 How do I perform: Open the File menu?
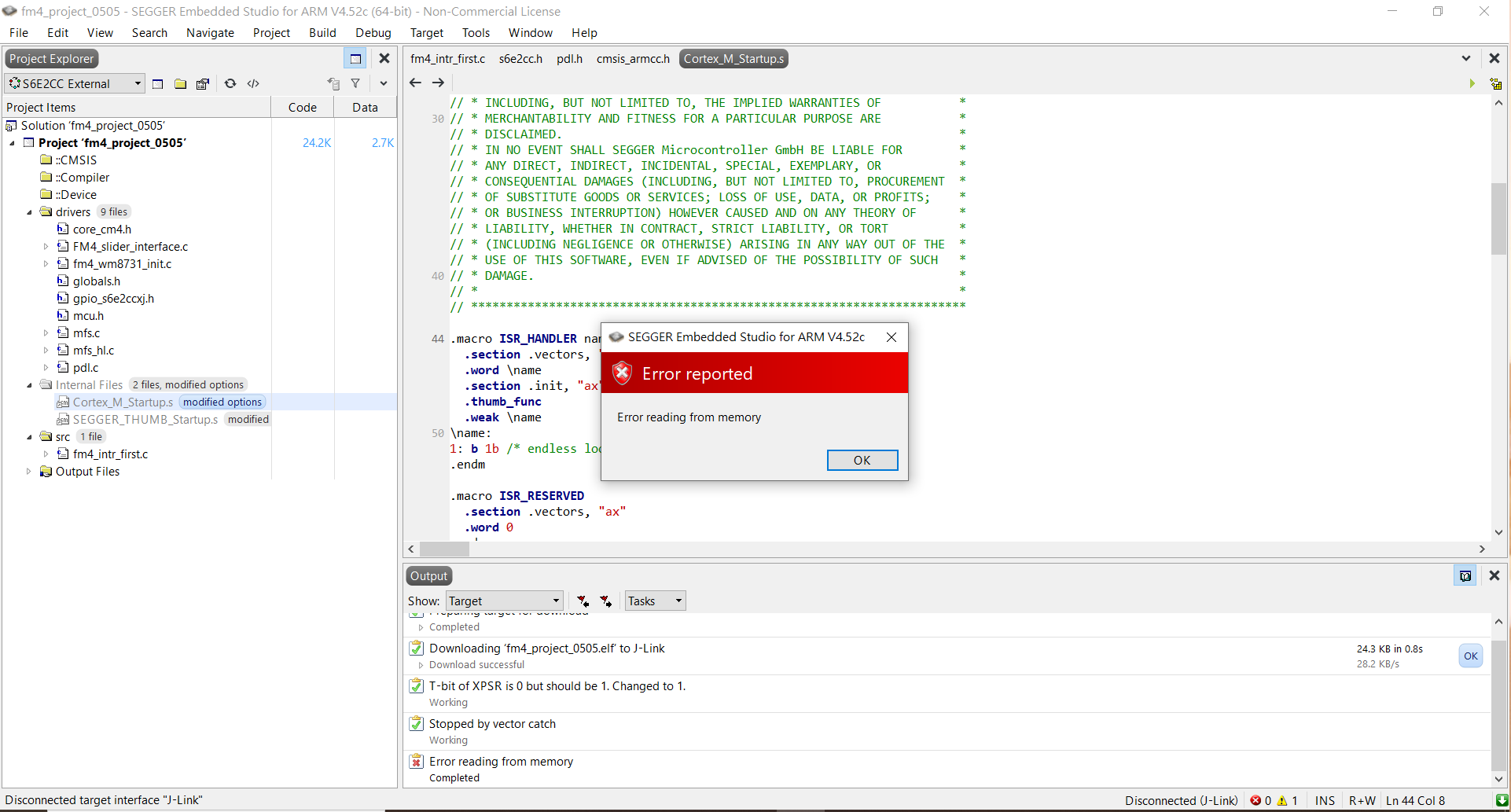(19, 32)
